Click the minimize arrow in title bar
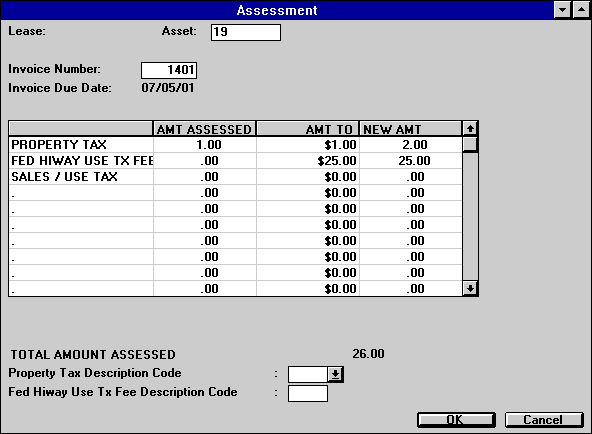592x434 pixels. pyautogui.click(x=562, y=10)
